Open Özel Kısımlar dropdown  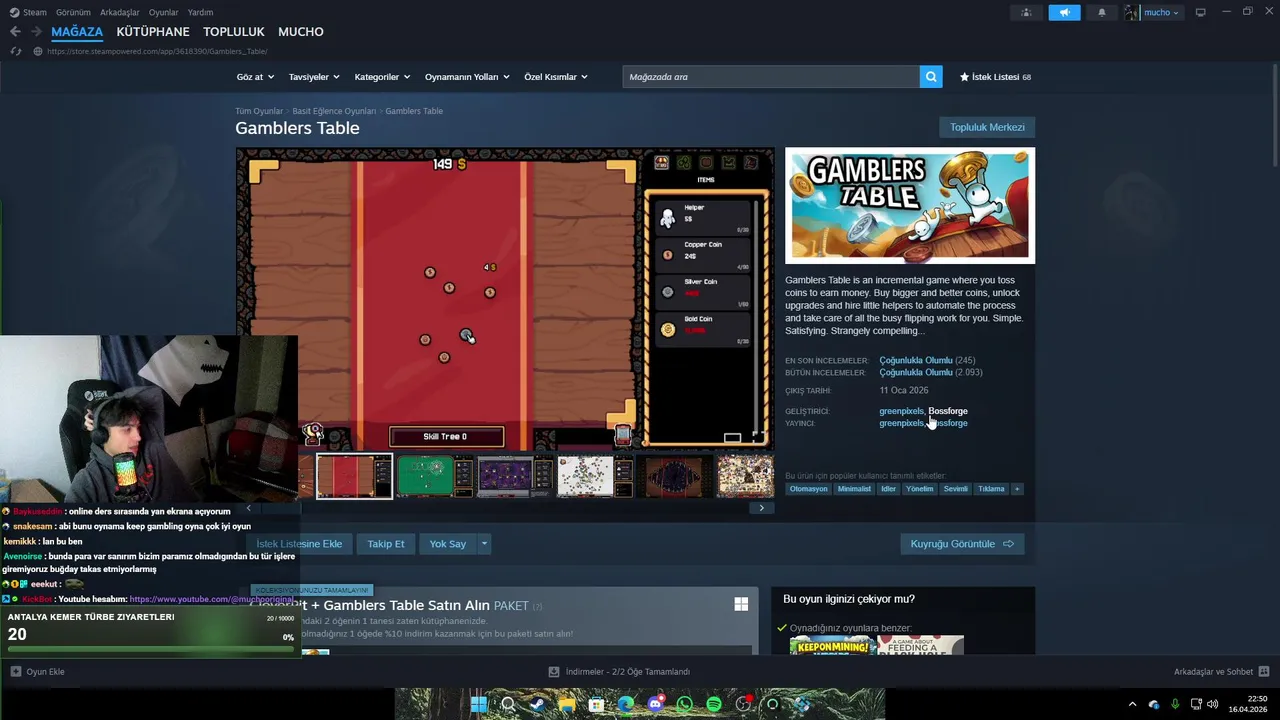pos(556,77)
